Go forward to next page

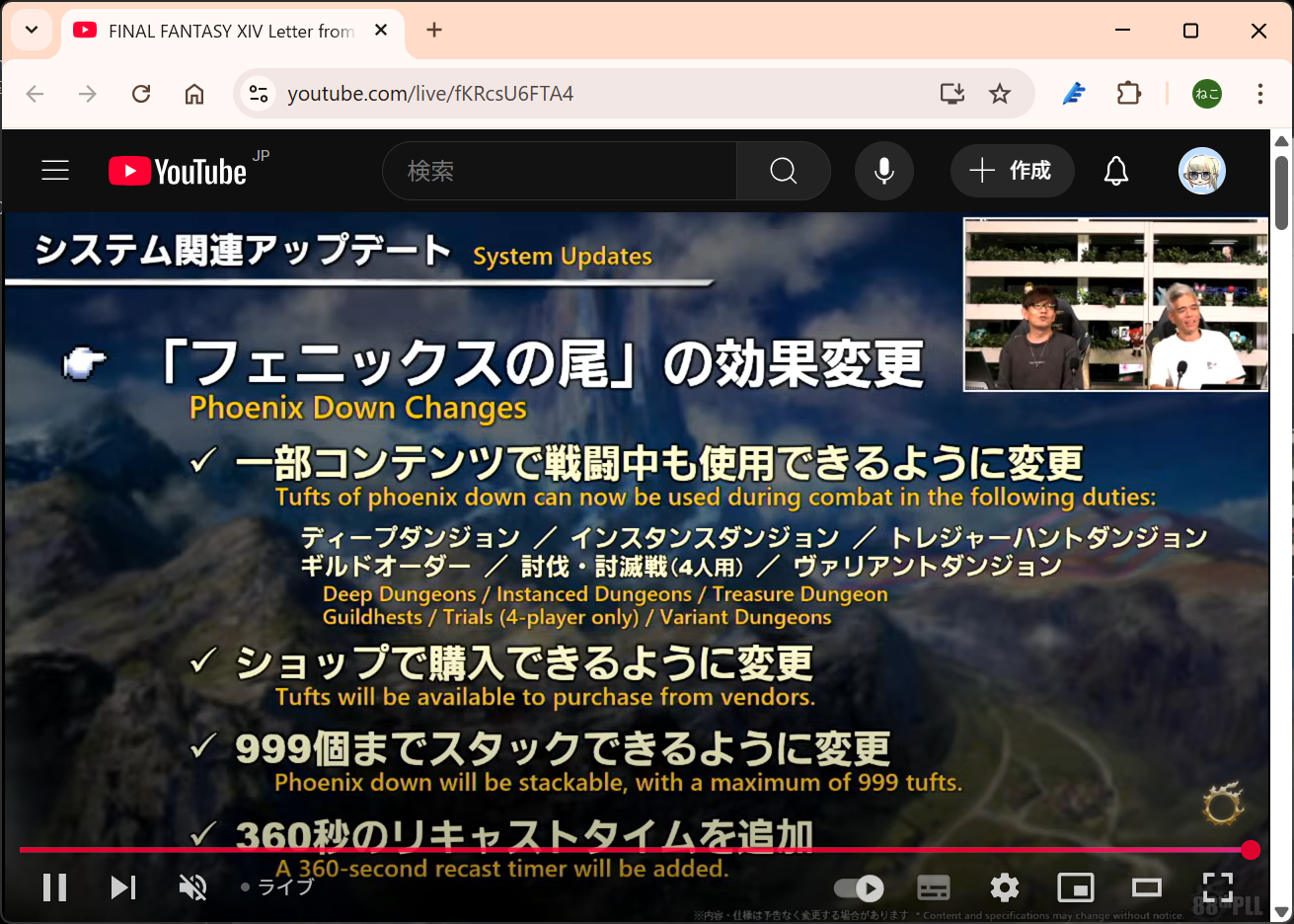point(88,94)
